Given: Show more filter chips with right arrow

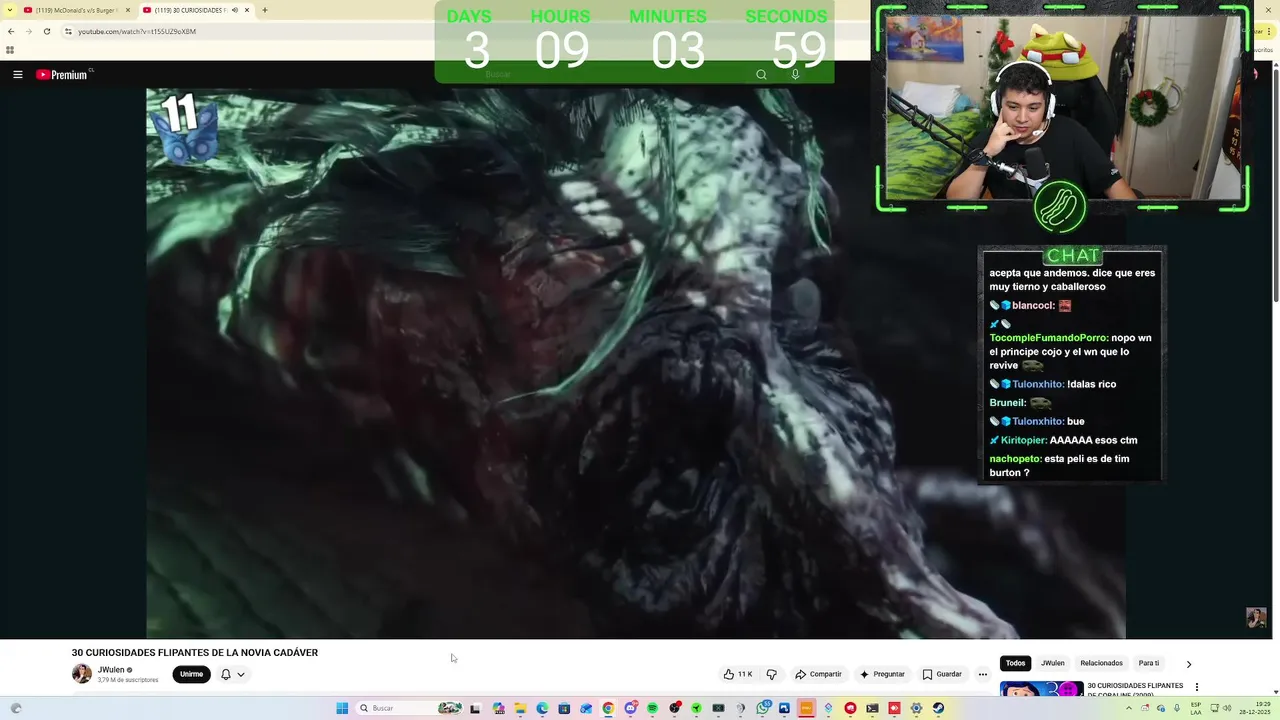Looking at the screenshot, I should pyautogui.click(x=1188, y=664).
